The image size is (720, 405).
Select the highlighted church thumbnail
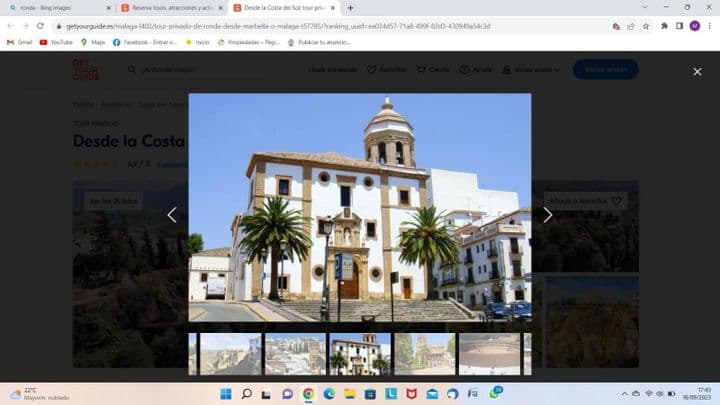(360, 354)
